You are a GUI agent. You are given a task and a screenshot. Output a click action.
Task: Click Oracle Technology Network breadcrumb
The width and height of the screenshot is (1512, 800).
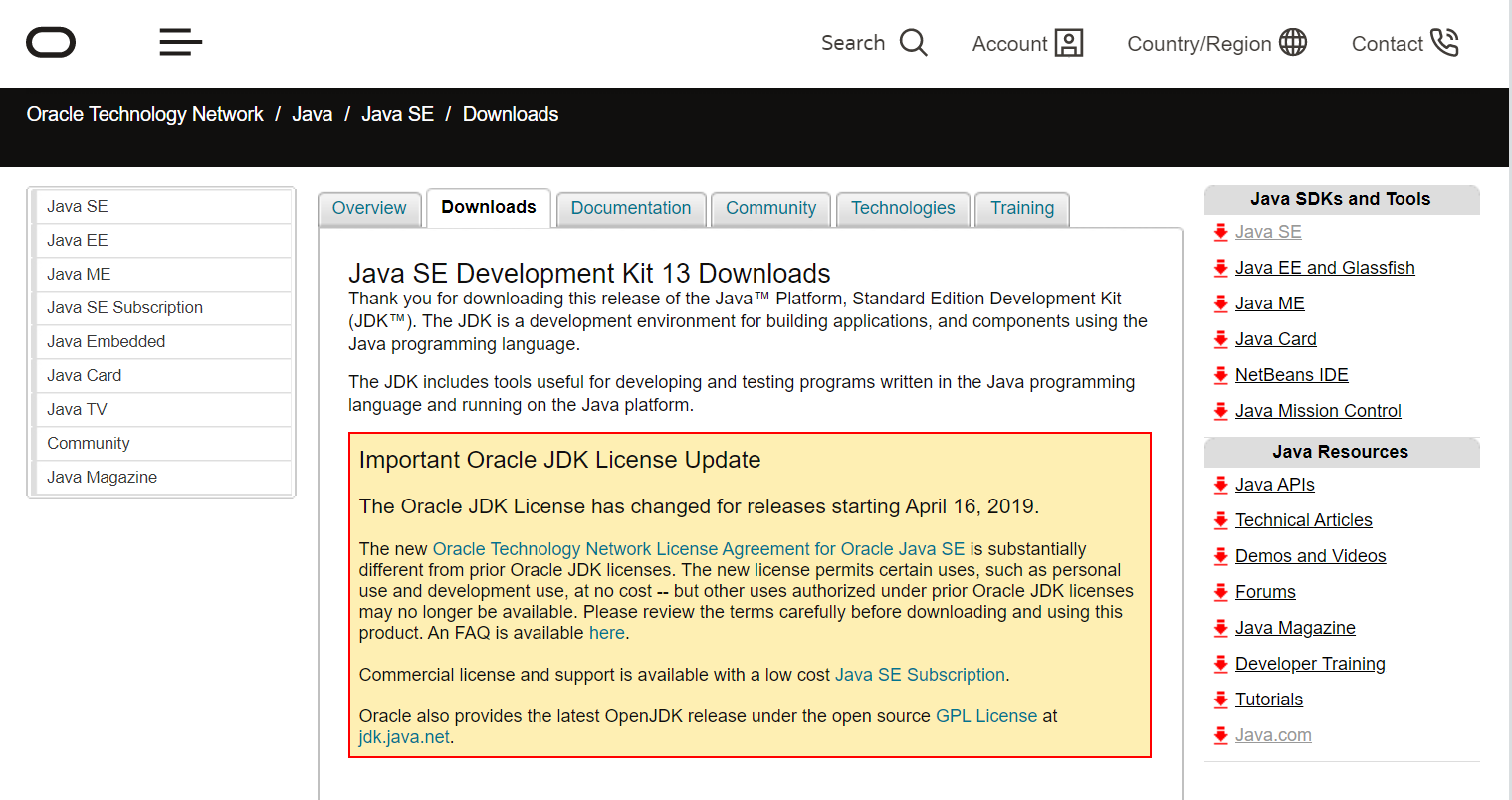pyautogui.click(x=145, y=114)
